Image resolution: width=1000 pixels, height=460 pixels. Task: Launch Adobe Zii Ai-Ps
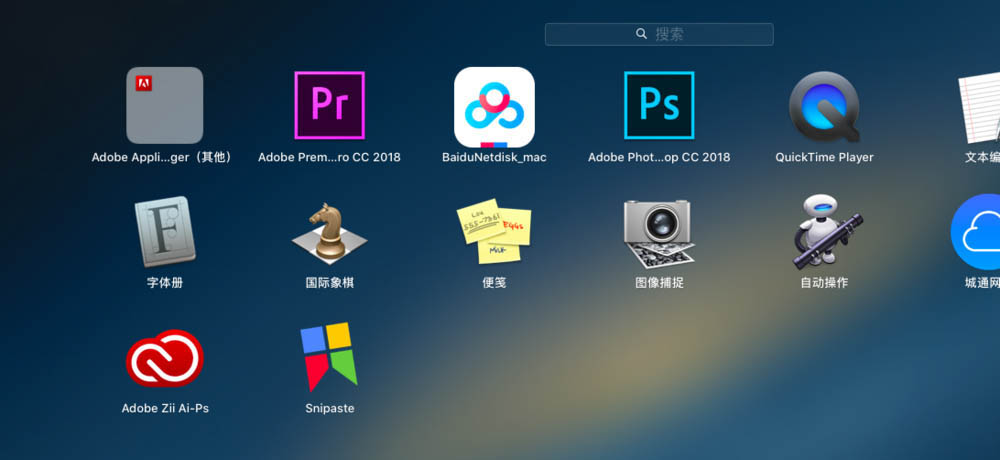165,358
